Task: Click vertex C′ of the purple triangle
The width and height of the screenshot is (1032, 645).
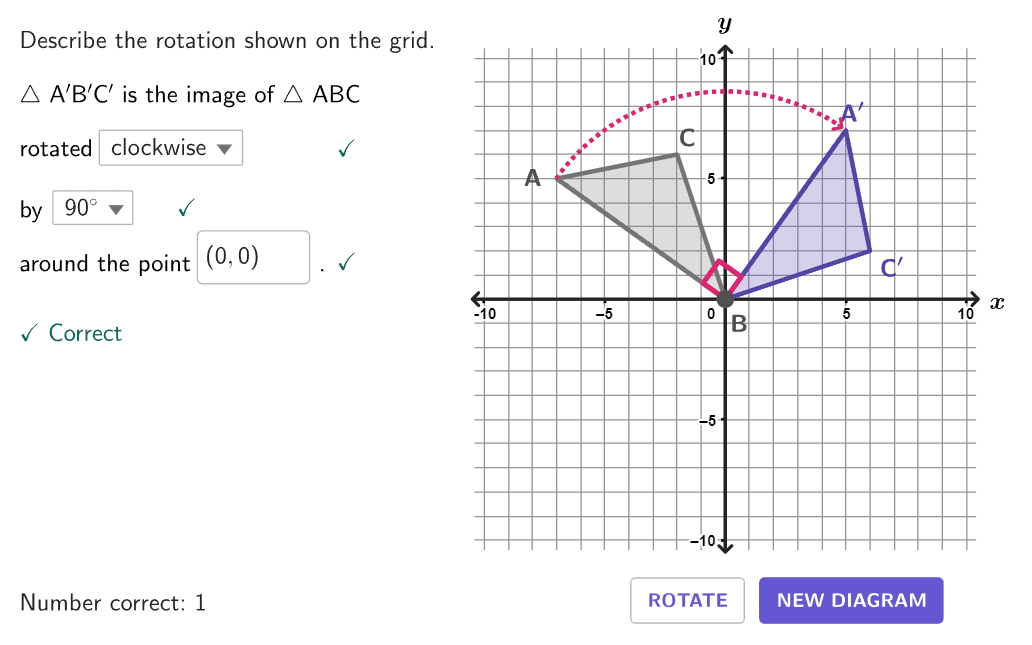Action: click(x=870, y=250)
